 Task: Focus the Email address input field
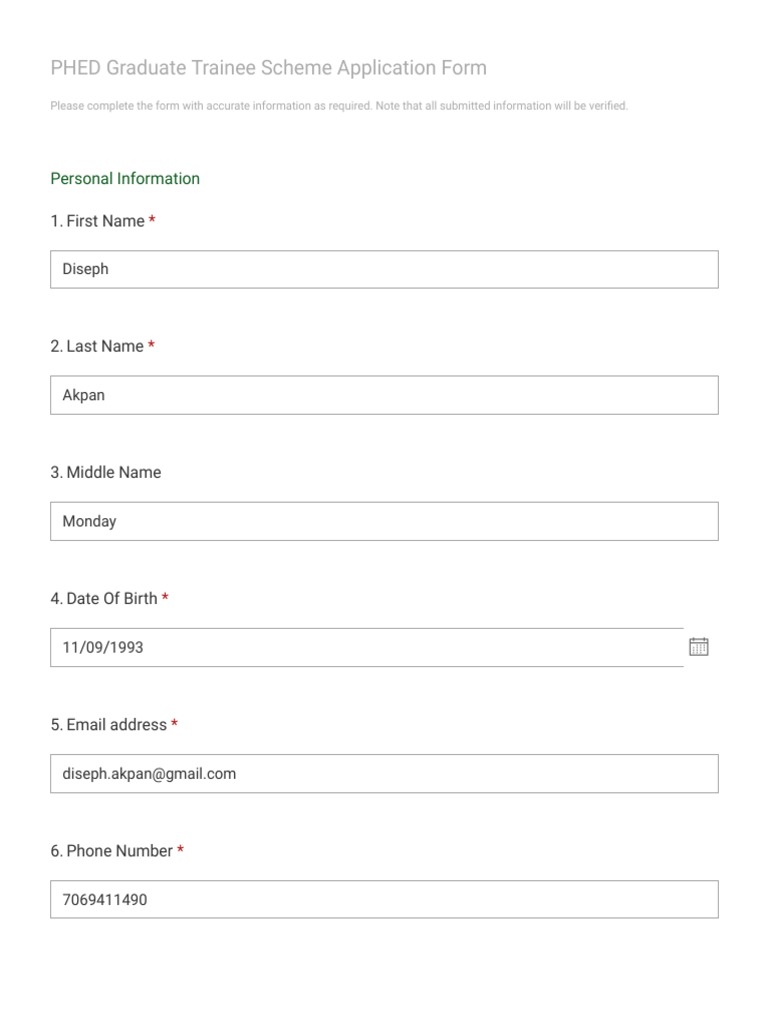coord(384,773)
